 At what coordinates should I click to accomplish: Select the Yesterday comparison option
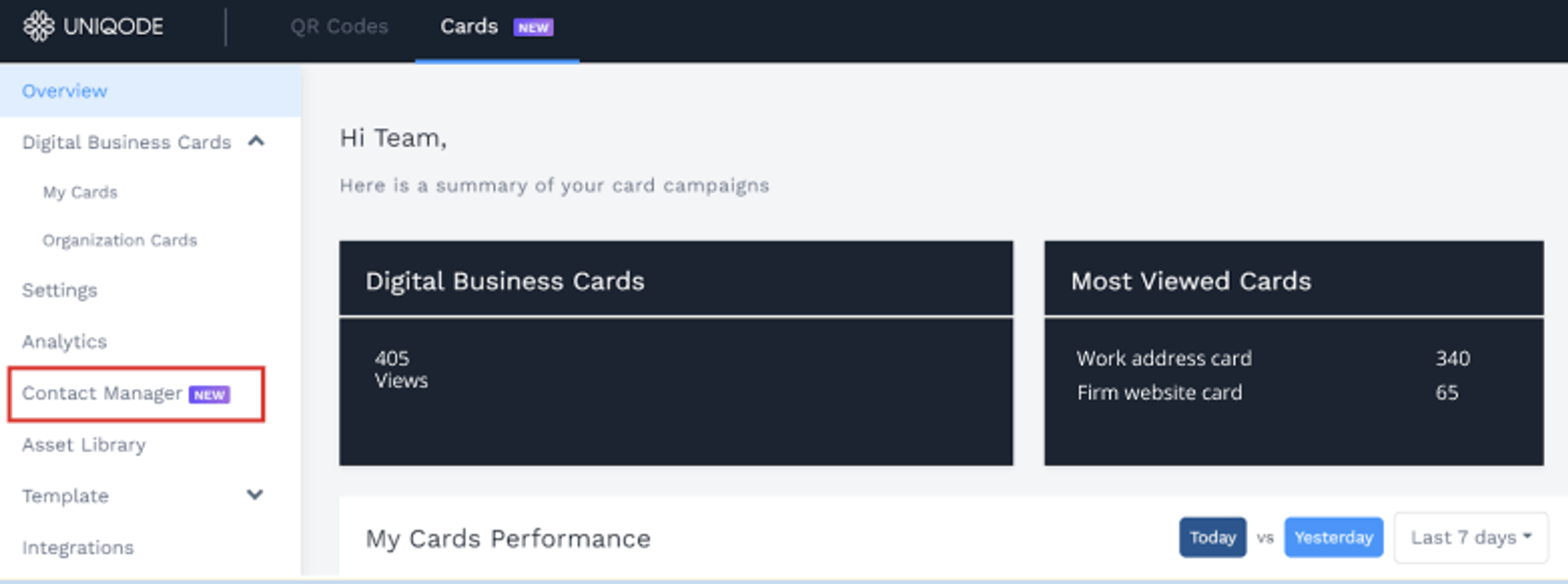tap(1333, 537)
